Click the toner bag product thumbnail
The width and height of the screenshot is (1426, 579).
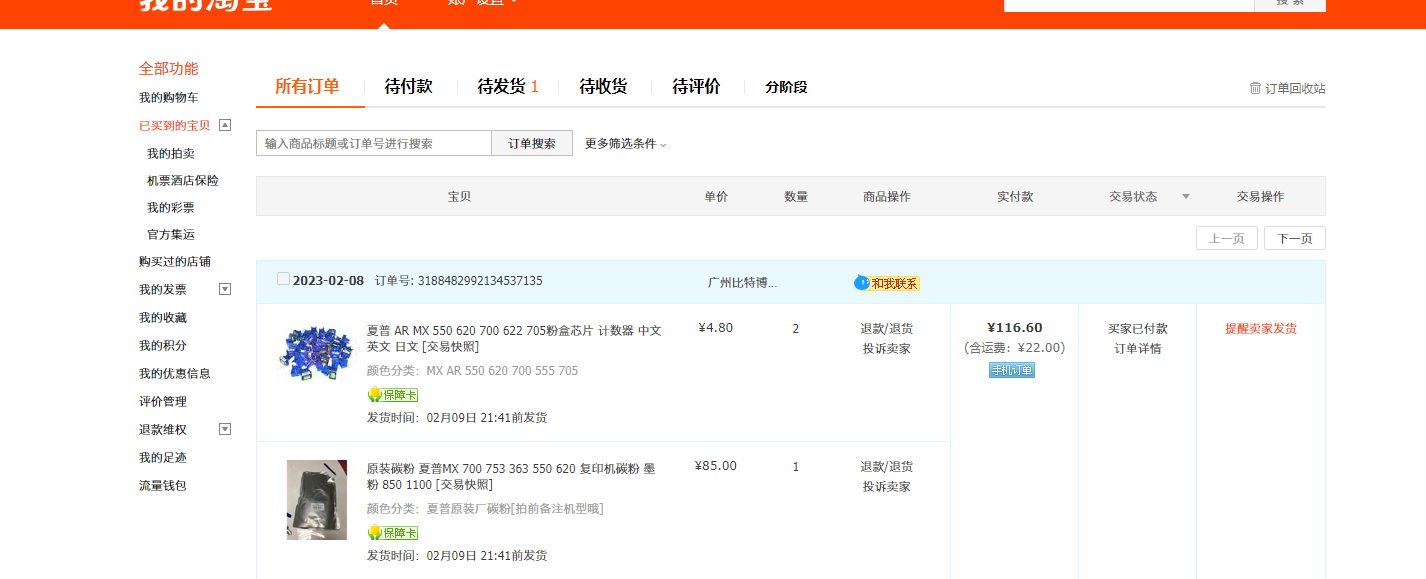tap(317, 500)
